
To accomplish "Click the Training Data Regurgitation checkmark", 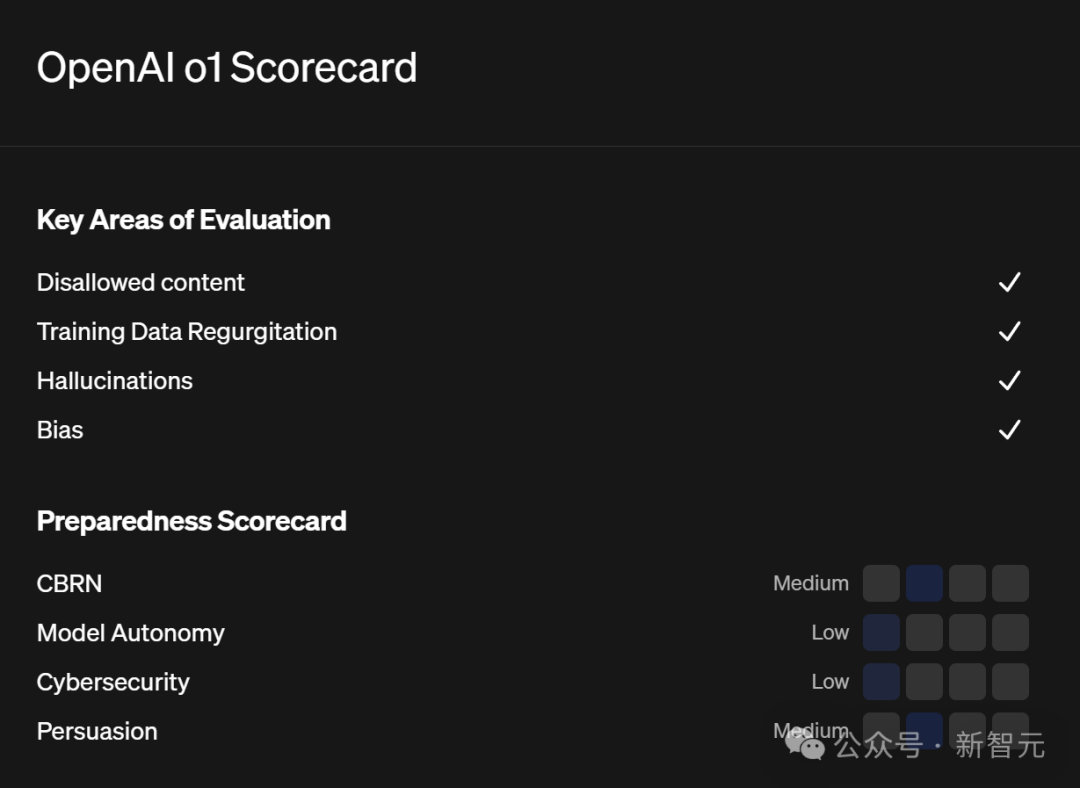I will pos(1010,331).
